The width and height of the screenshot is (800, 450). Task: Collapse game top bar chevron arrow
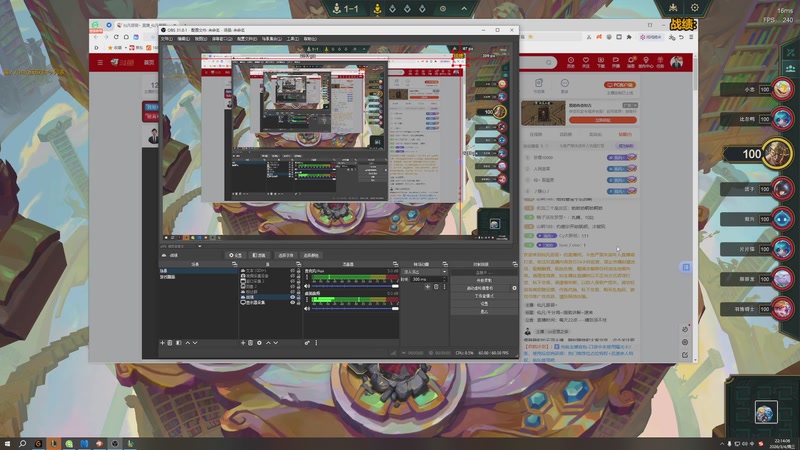464,8
